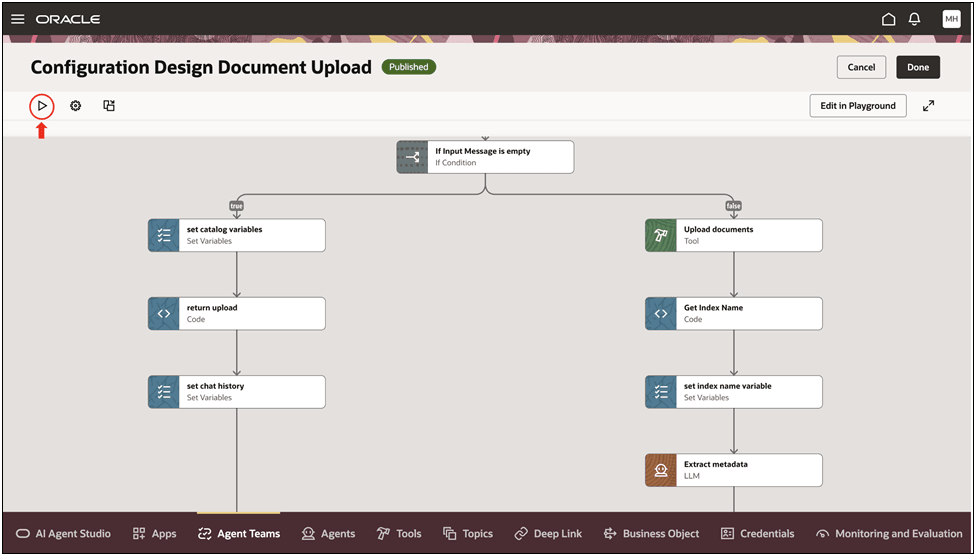Click the set catalog variables node icon
Screen dimensions: 976x556
tap(164, 235)
